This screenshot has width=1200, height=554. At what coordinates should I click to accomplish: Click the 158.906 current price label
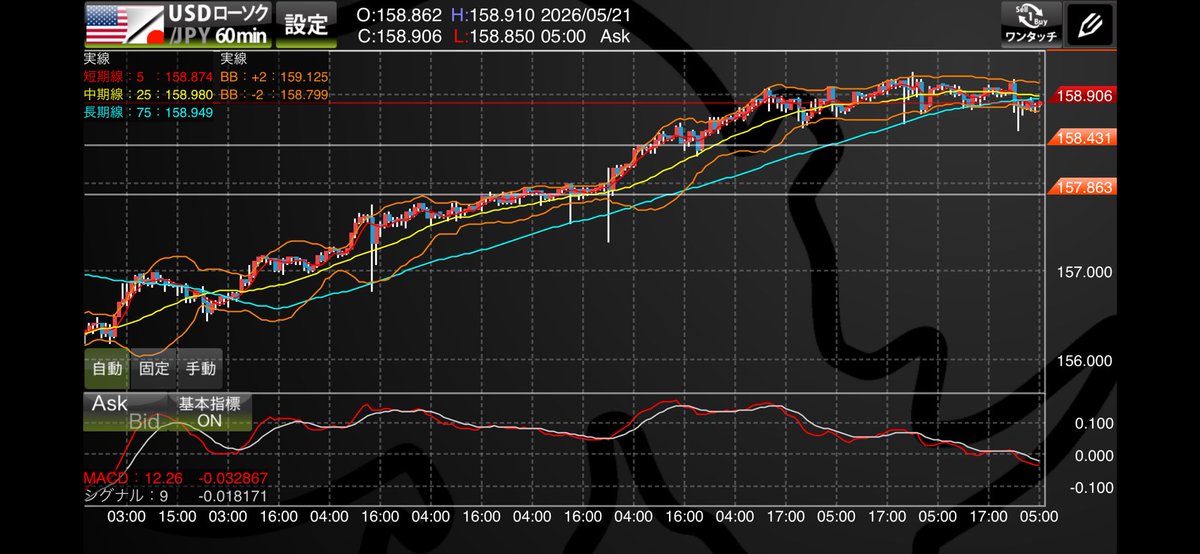point(1081,95)
